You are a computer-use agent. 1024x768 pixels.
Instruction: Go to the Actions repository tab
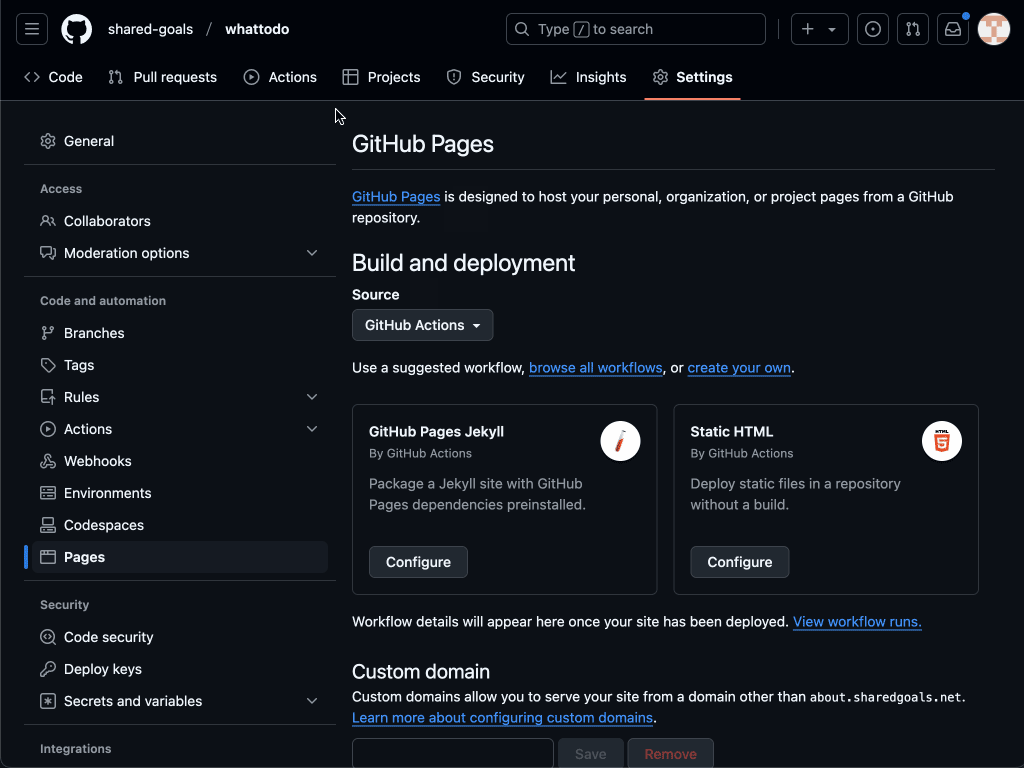(x=280, y=77)
